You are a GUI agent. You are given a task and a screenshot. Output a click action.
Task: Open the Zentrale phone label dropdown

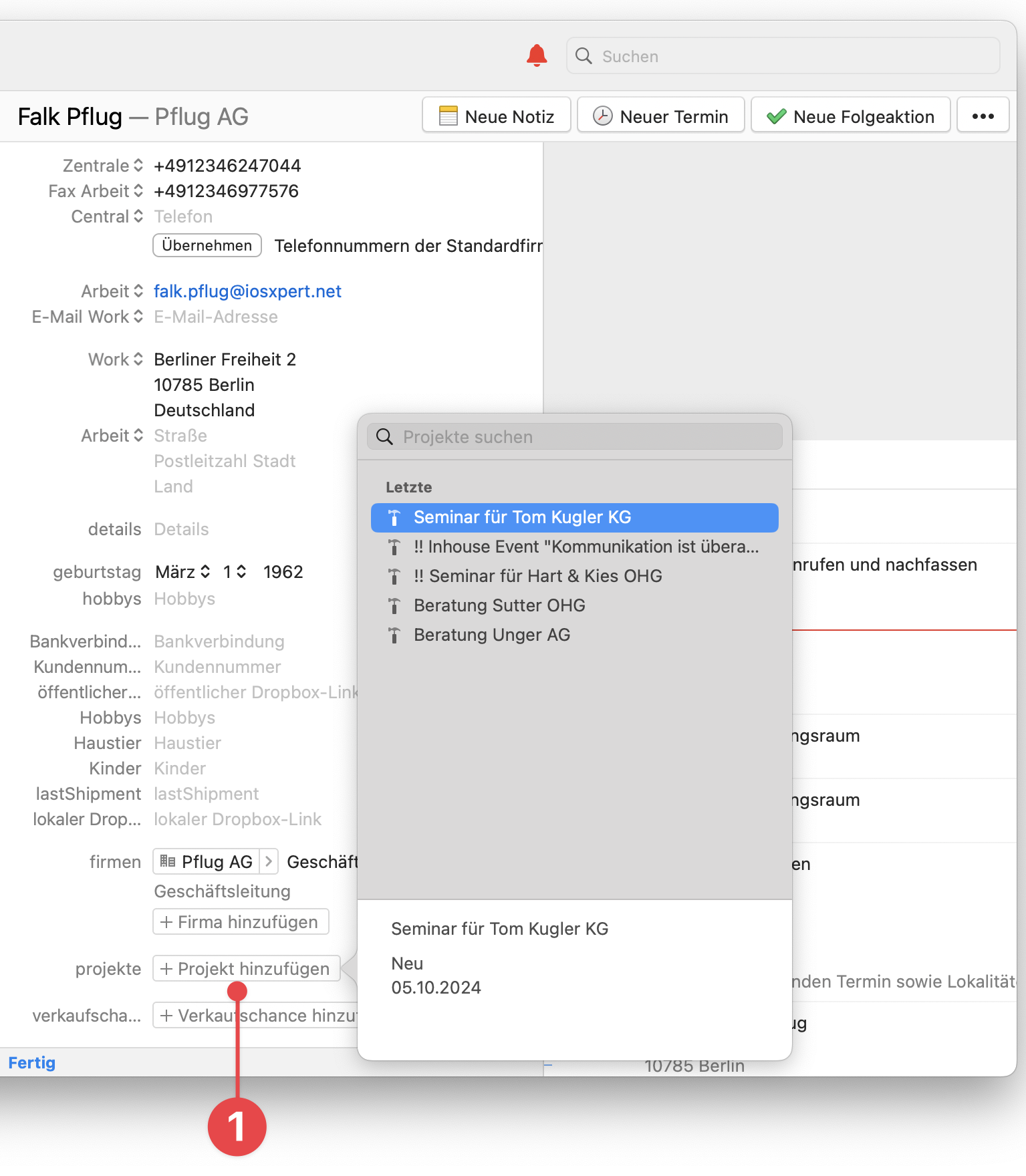tap(138, 166)
